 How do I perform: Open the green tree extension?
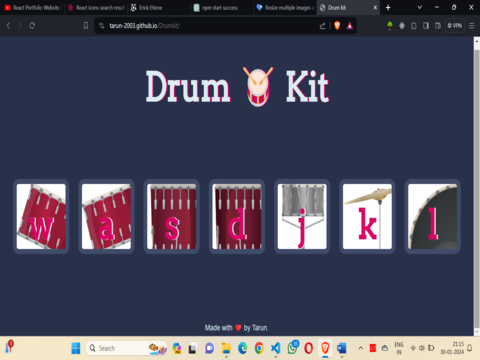390,26
